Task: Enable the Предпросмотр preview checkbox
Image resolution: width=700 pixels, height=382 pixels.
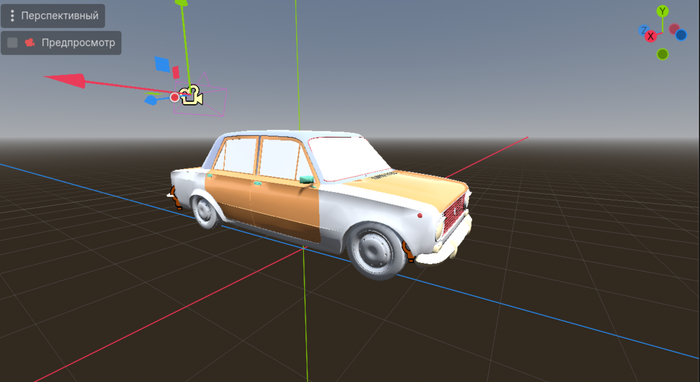Action: [12, 43]
